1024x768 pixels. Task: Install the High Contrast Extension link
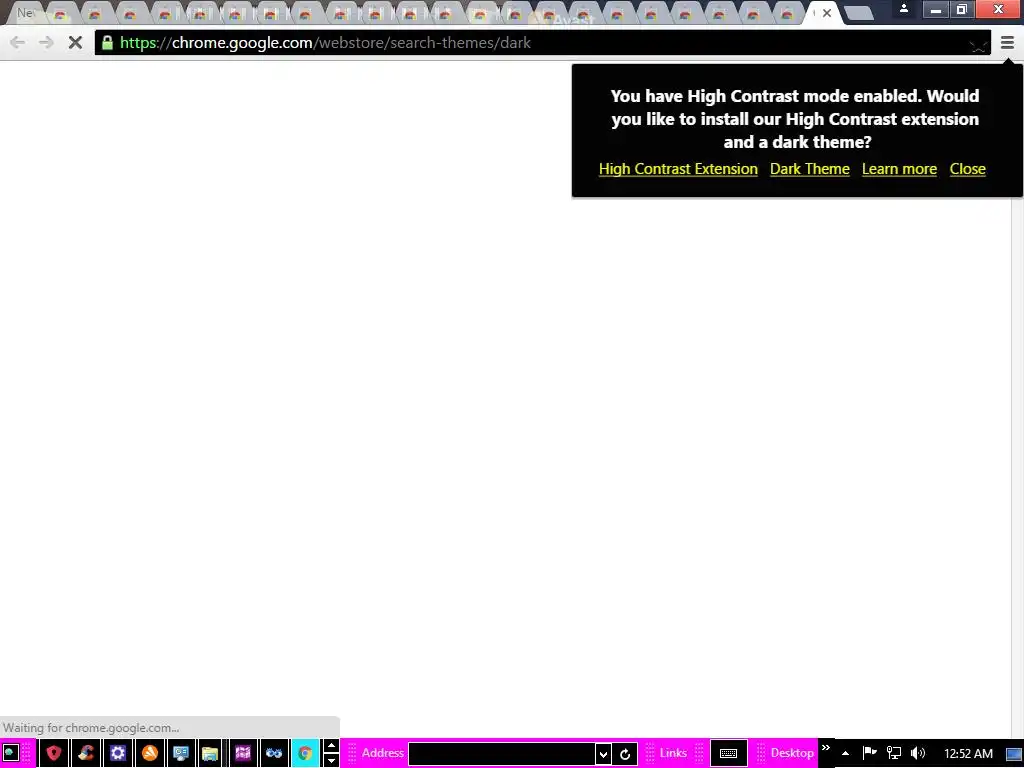pos(678,169)
